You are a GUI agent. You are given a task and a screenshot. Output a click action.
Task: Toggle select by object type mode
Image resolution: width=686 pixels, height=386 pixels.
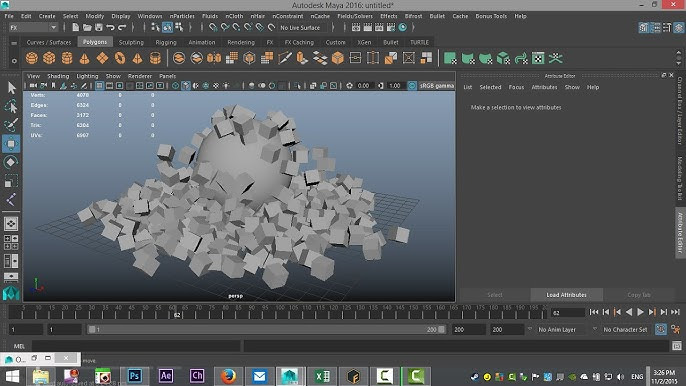point(168,28)
